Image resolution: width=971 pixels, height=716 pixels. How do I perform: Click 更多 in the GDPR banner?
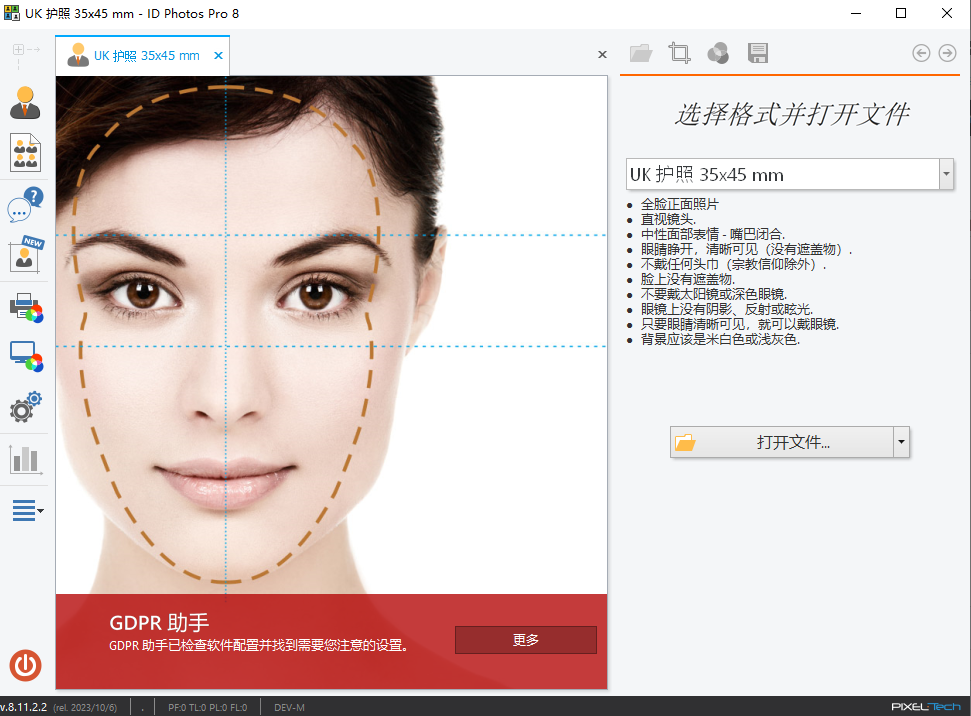525,640
